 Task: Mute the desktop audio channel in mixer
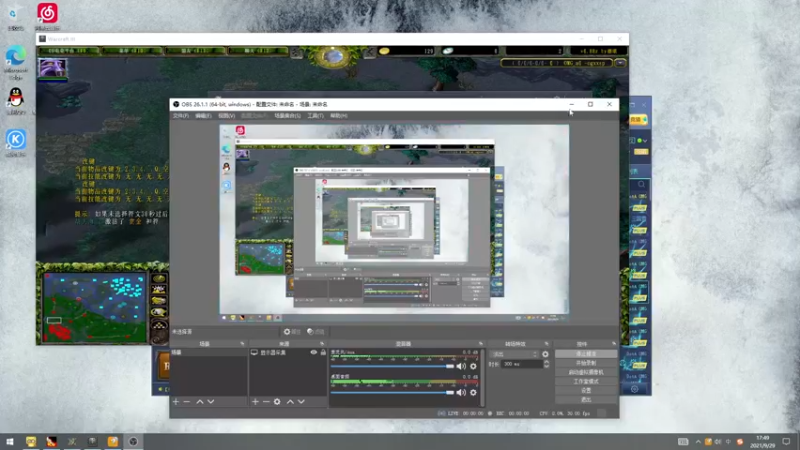click(x=461, y=392)
